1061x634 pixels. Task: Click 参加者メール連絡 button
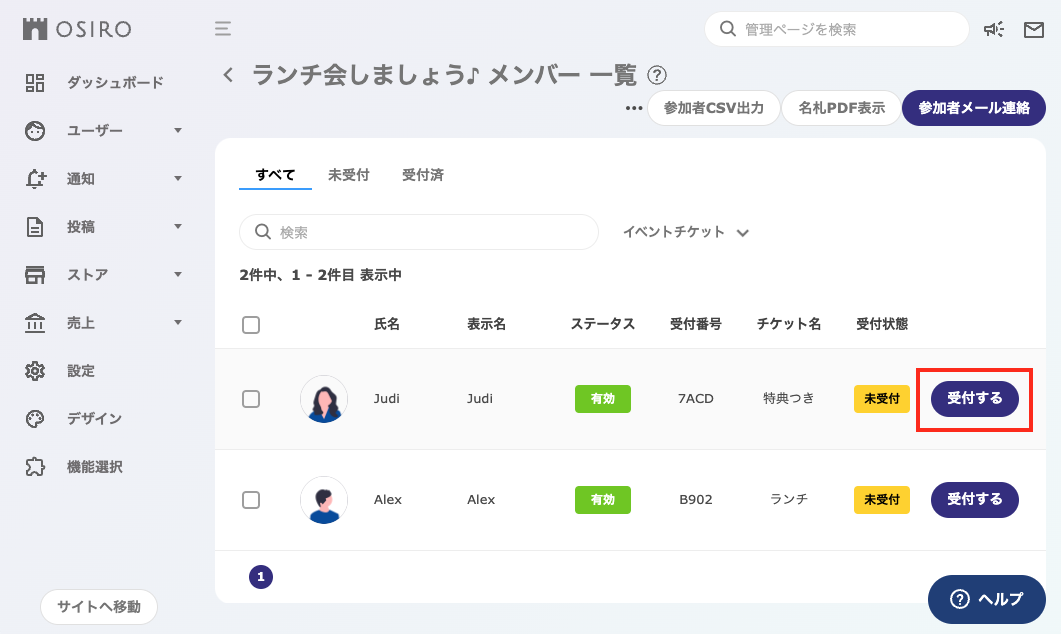pyautogui.click(x=973, y=107)
